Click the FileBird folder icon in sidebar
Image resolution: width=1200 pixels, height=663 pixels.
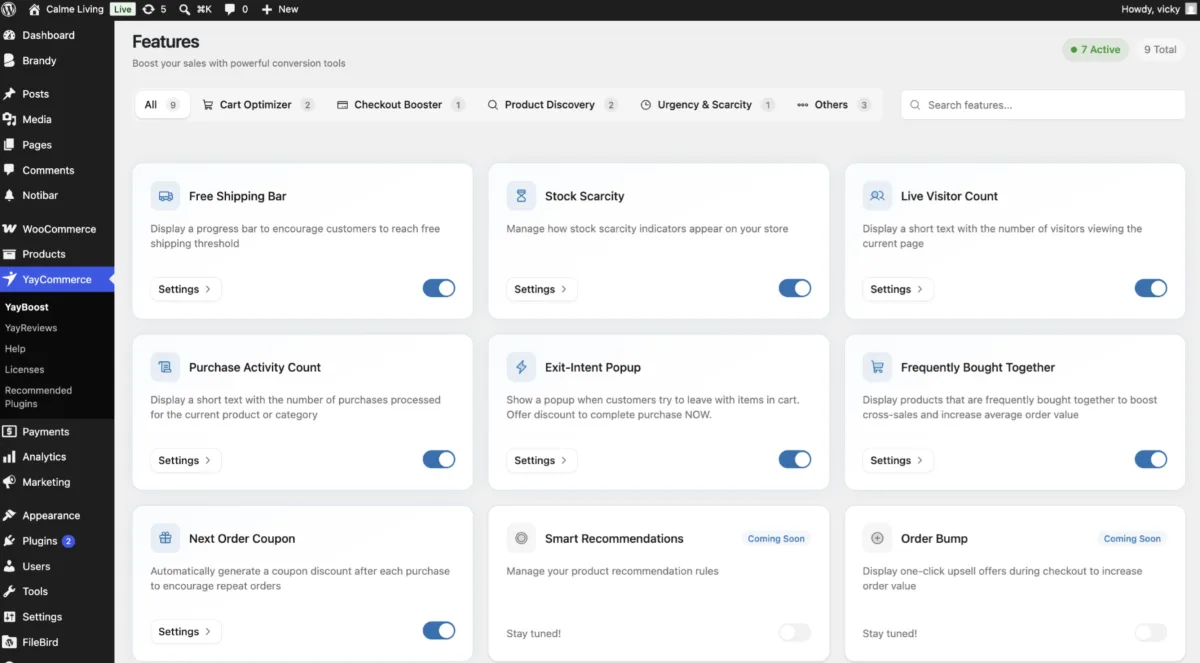point(10,642)
